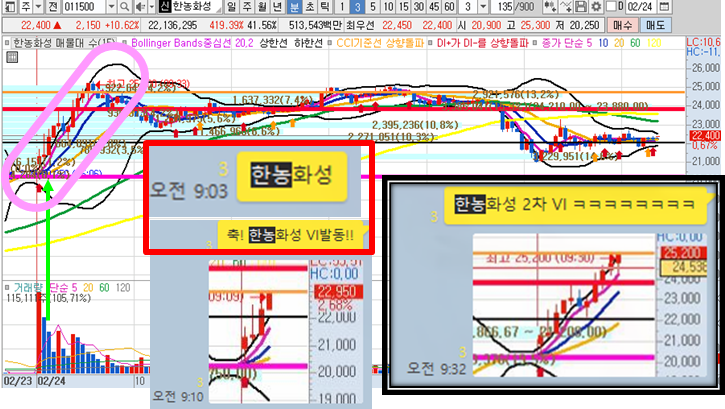
Task: Click the grid table icon on chart
Action: click(x=12, y=57)
